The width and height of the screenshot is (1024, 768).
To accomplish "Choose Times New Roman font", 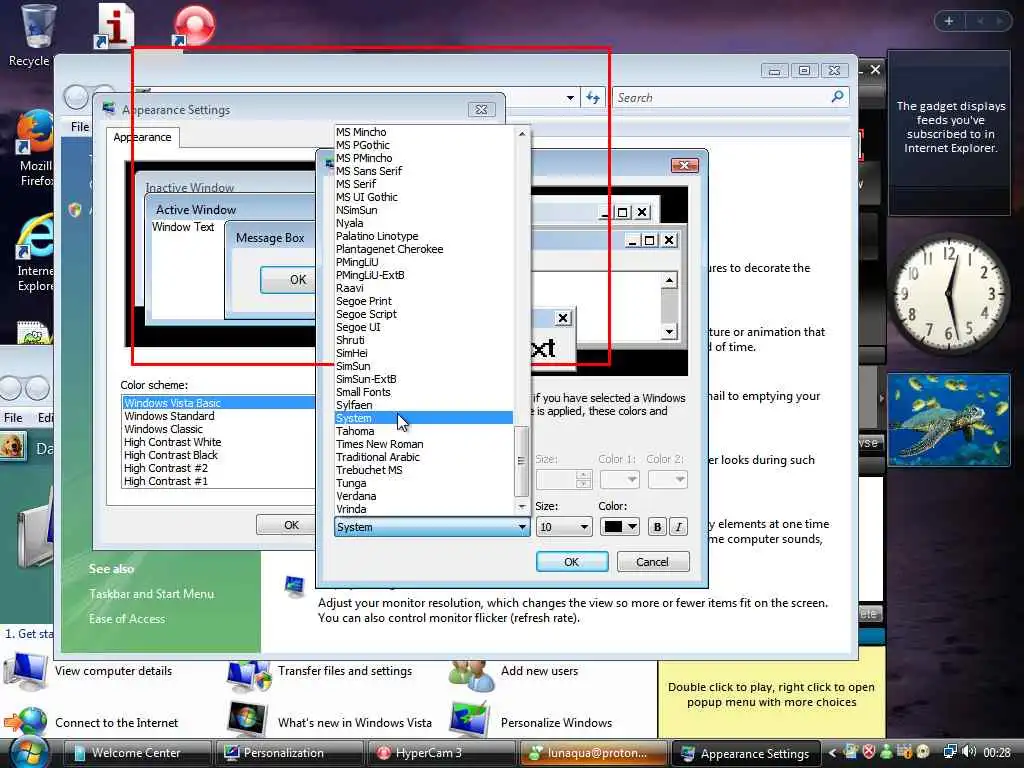I will [379, 444].
